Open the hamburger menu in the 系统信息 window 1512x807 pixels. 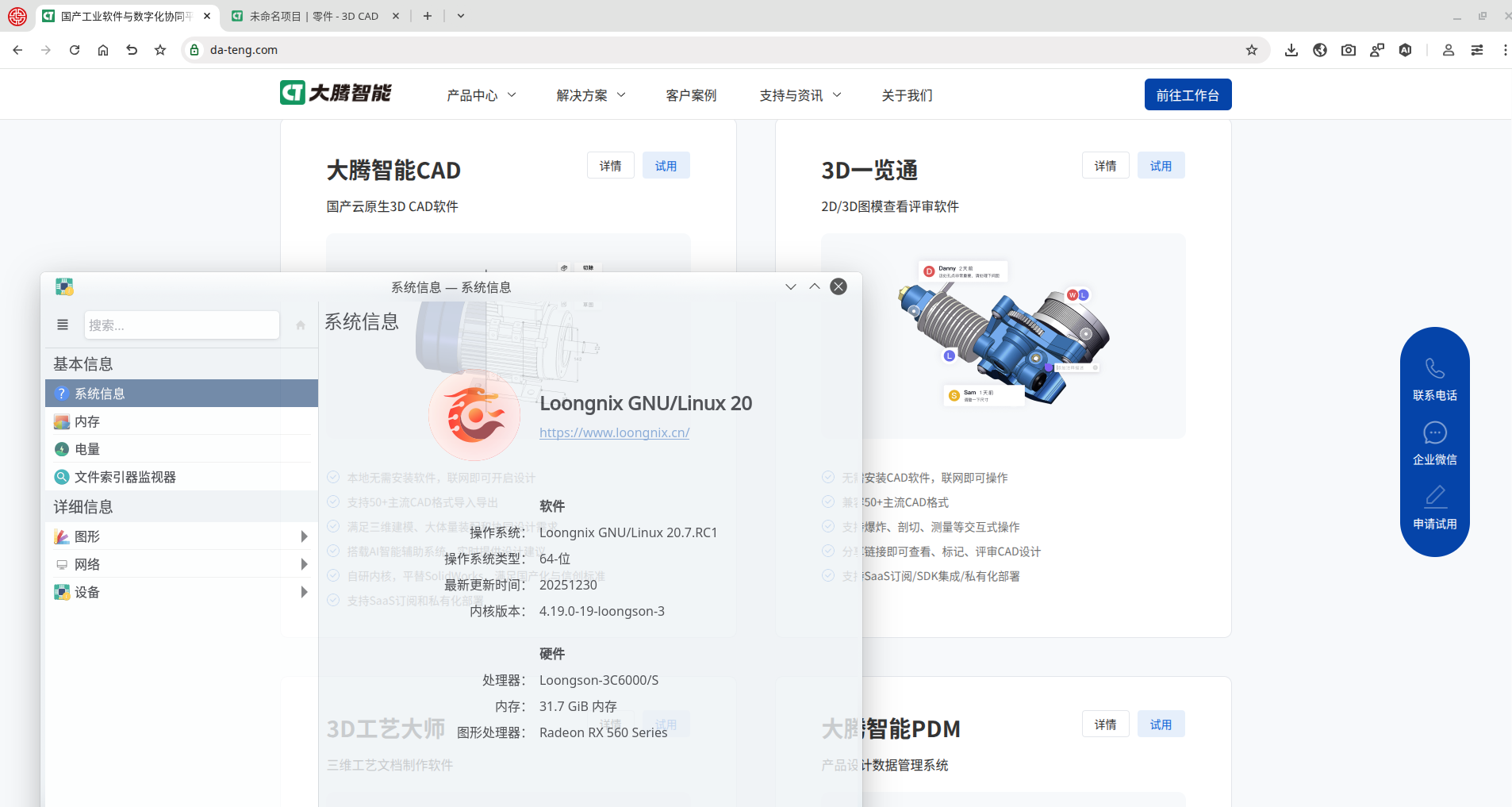63,325
